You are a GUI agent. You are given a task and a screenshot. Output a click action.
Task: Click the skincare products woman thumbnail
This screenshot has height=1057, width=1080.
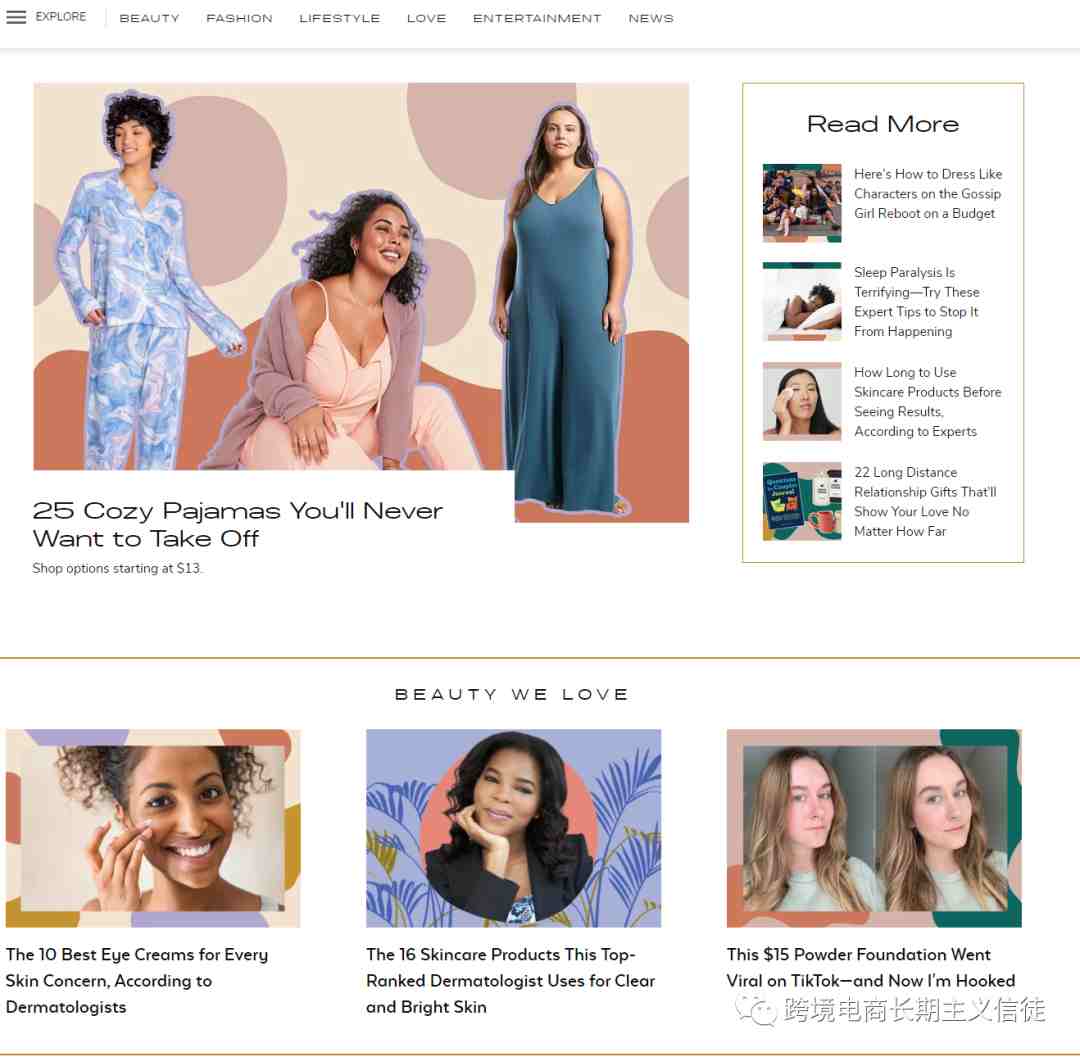tap(802, 401)
